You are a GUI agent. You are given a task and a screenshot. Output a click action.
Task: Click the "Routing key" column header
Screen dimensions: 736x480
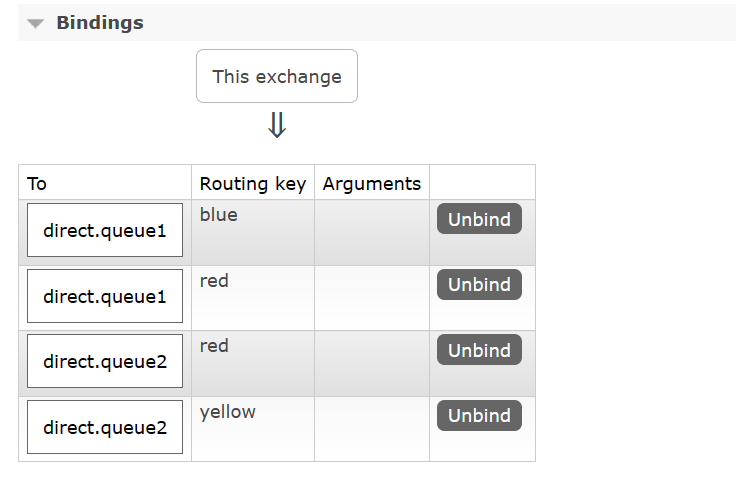(x=253, y=183)
